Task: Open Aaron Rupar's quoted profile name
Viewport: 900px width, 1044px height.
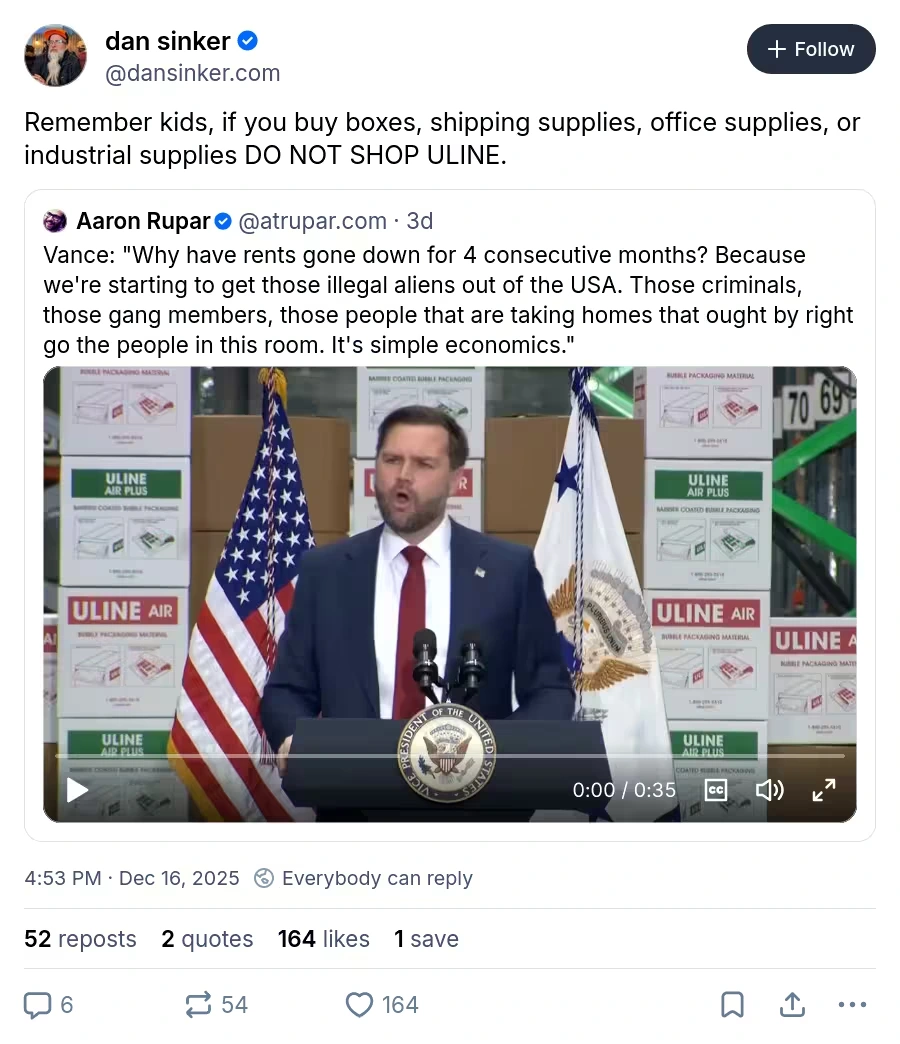Action: 144,220
